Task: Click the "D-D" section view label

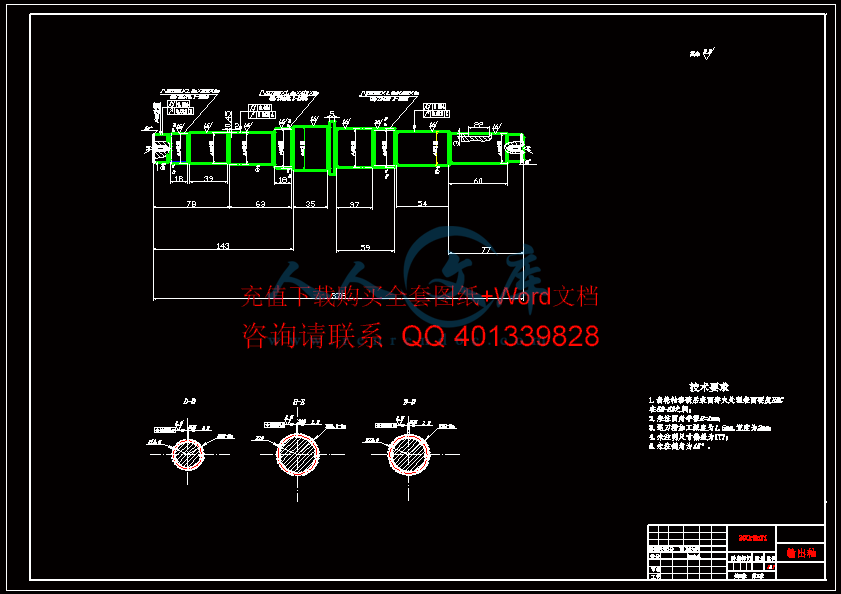Action: pos(189,401)
